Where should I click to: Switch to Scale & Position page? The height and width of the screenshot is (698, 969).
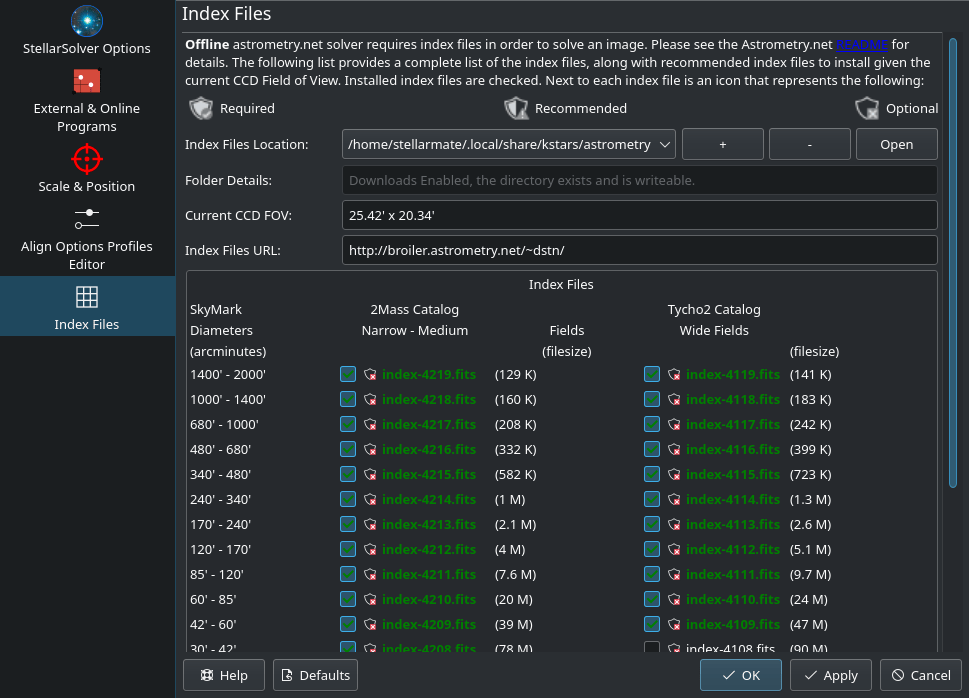87,169
